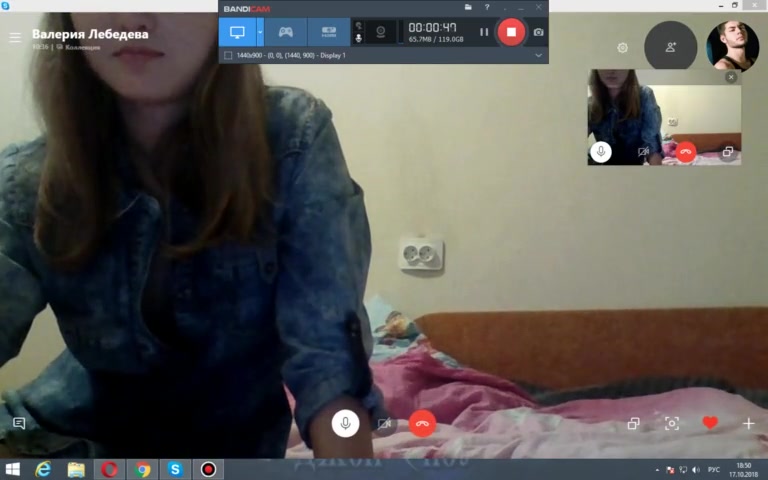This screenshot has width=768, height=480.
Task: Open Bandicam help question mark
Action: tap(487, 8)
